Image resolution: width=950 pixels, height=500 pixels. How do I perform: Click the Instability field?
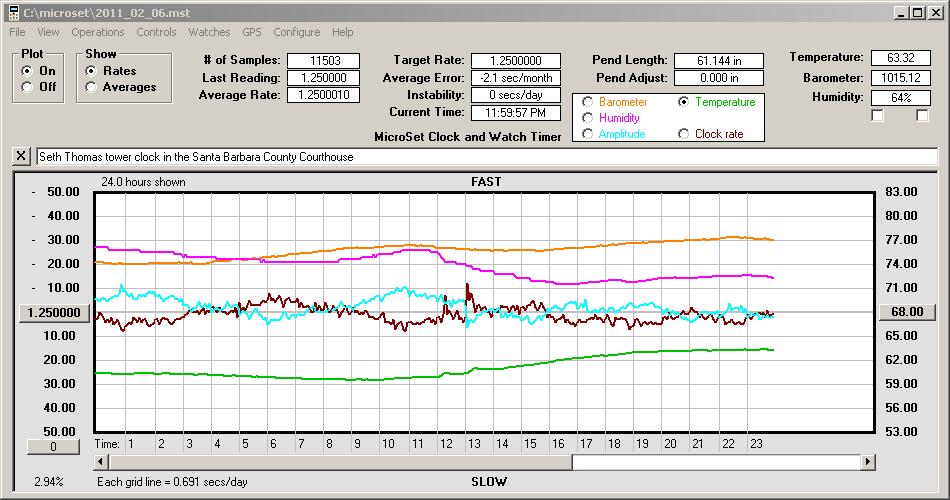coord(516,95)
